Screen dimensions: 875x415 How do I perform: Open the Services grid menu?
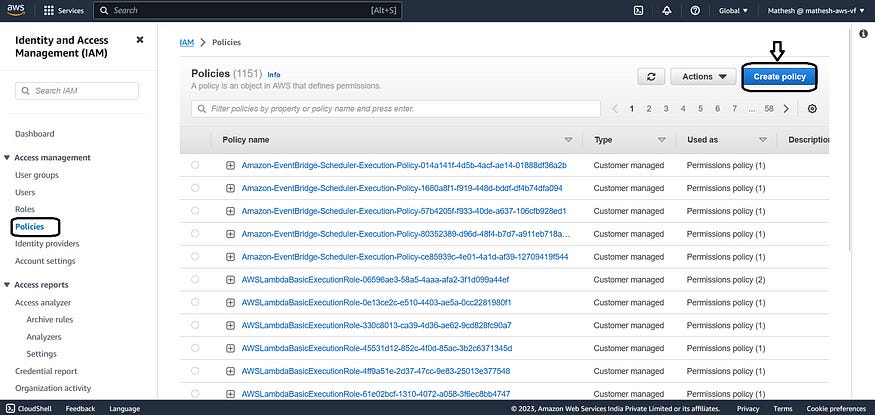tap(64, 11)
